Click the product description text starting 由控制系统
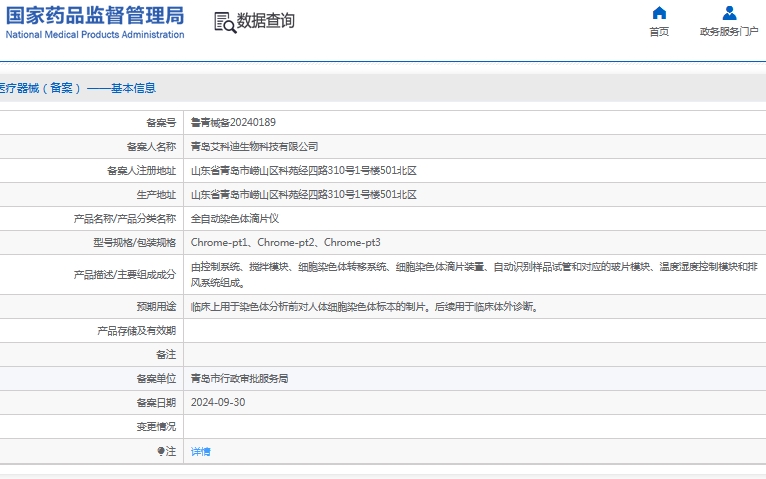Viewport: 766px width, 479px height. click(474, 274)
